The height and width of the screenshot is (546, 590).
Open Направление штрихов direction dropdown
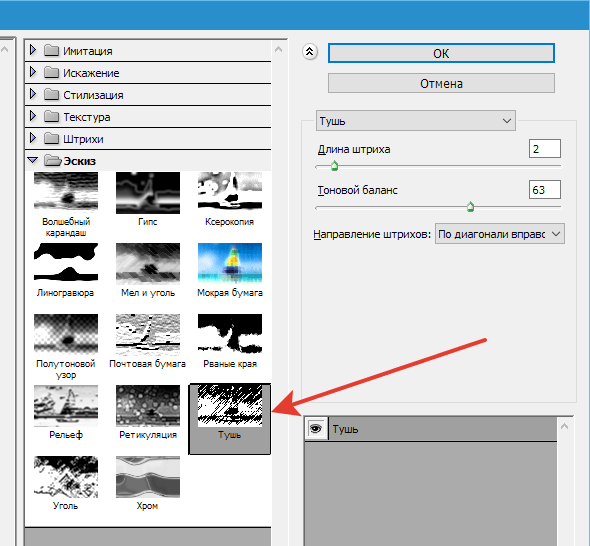coord(500,234)
